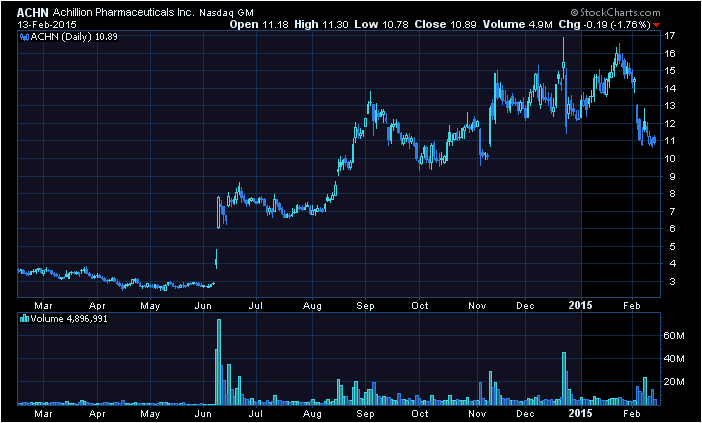Screen dimensions: 702x423
Task: Click the Sep label under the price chart
Action: [366, 306]
